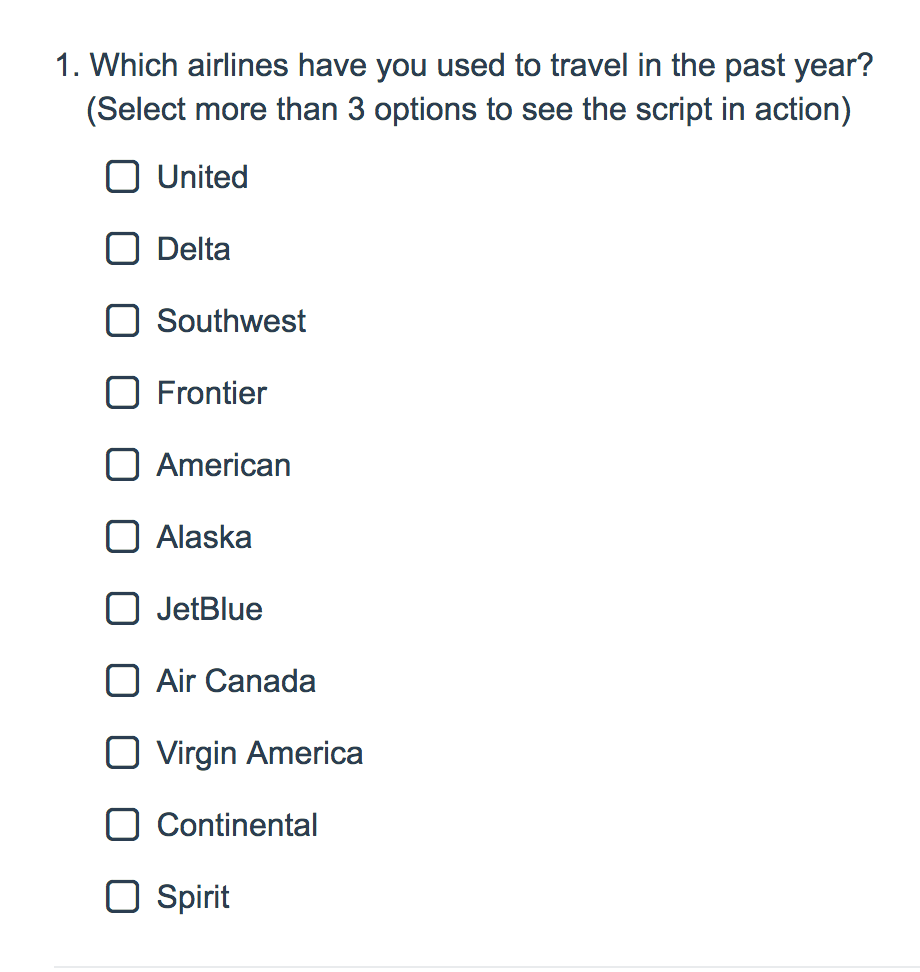Check the Air Canada checkbox
Screen dimensions: 920x972
click(x=122, y=681)
